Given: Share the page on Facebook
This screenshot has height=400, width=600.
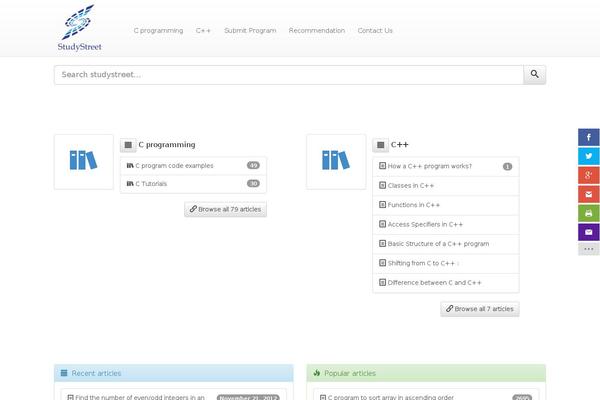Looking at the screenshot, I should [589, 137].
